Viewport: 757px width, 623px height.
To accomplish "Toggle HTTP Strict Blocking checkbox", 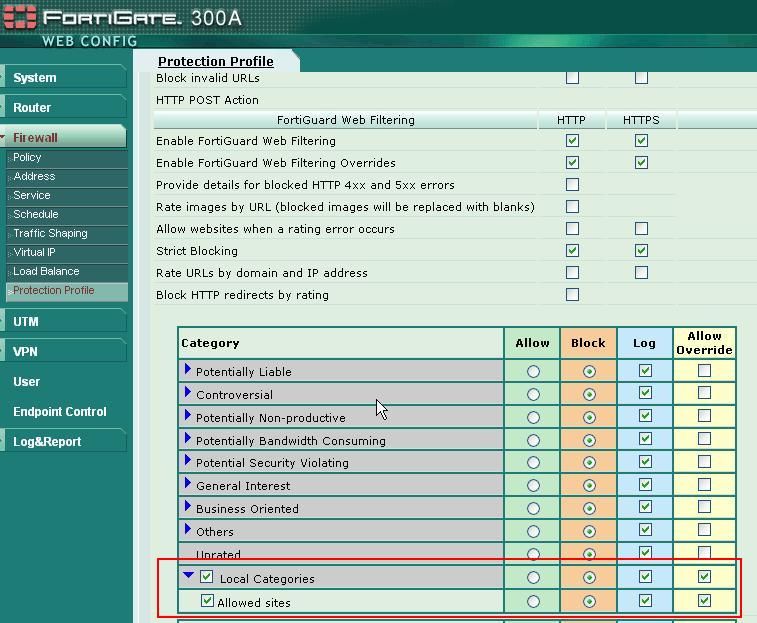I will click(572, 251).
